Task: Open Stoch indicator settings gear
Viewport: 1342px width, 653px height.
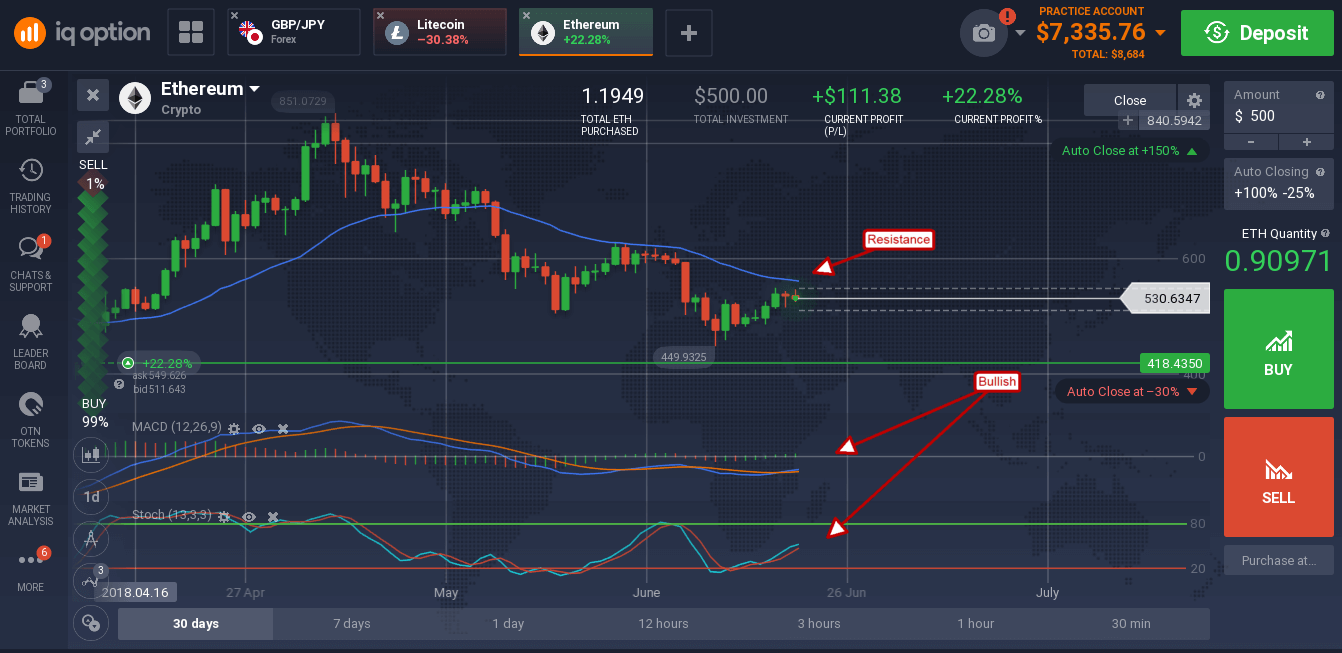Action: [224, 516]
